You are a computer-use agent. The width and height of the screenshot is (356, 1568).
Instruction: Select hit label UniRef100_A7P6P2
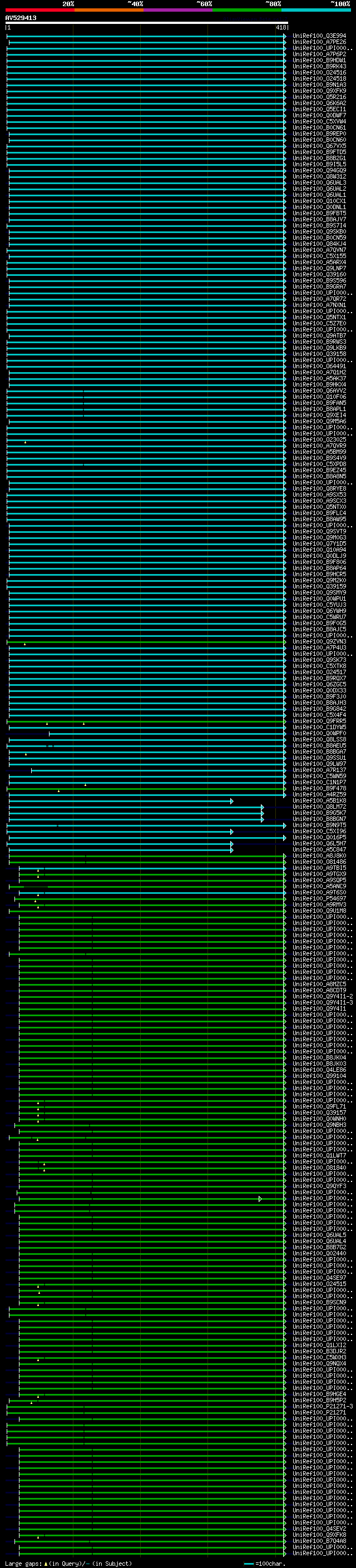coord(319,54)
